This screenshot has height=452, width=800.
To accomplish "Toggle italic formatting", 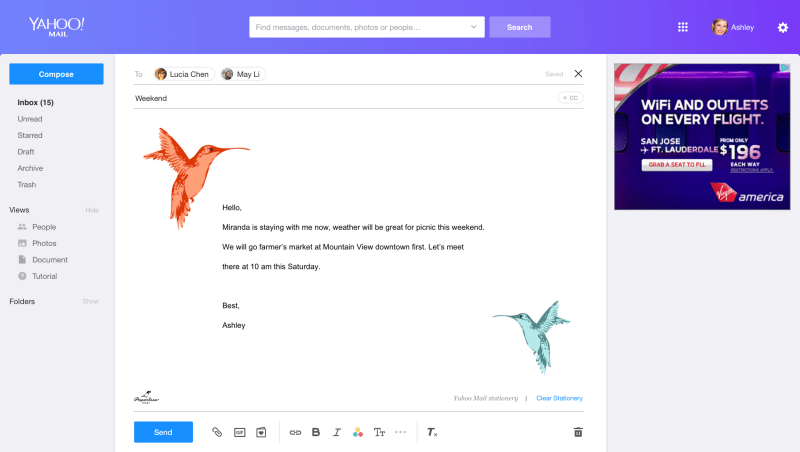I will point(337,432).
